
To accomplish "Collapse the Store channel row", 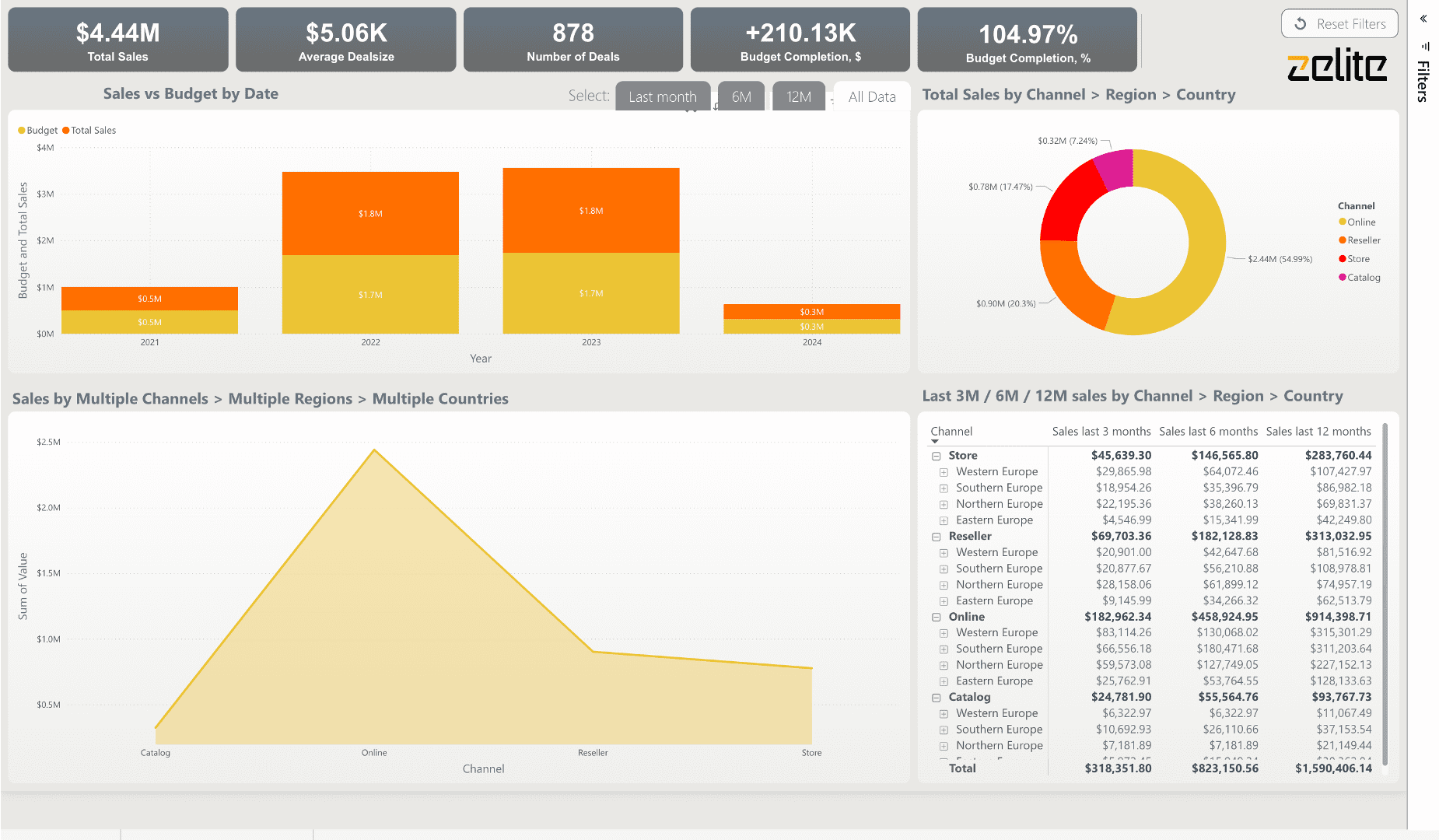I will 937,457.
